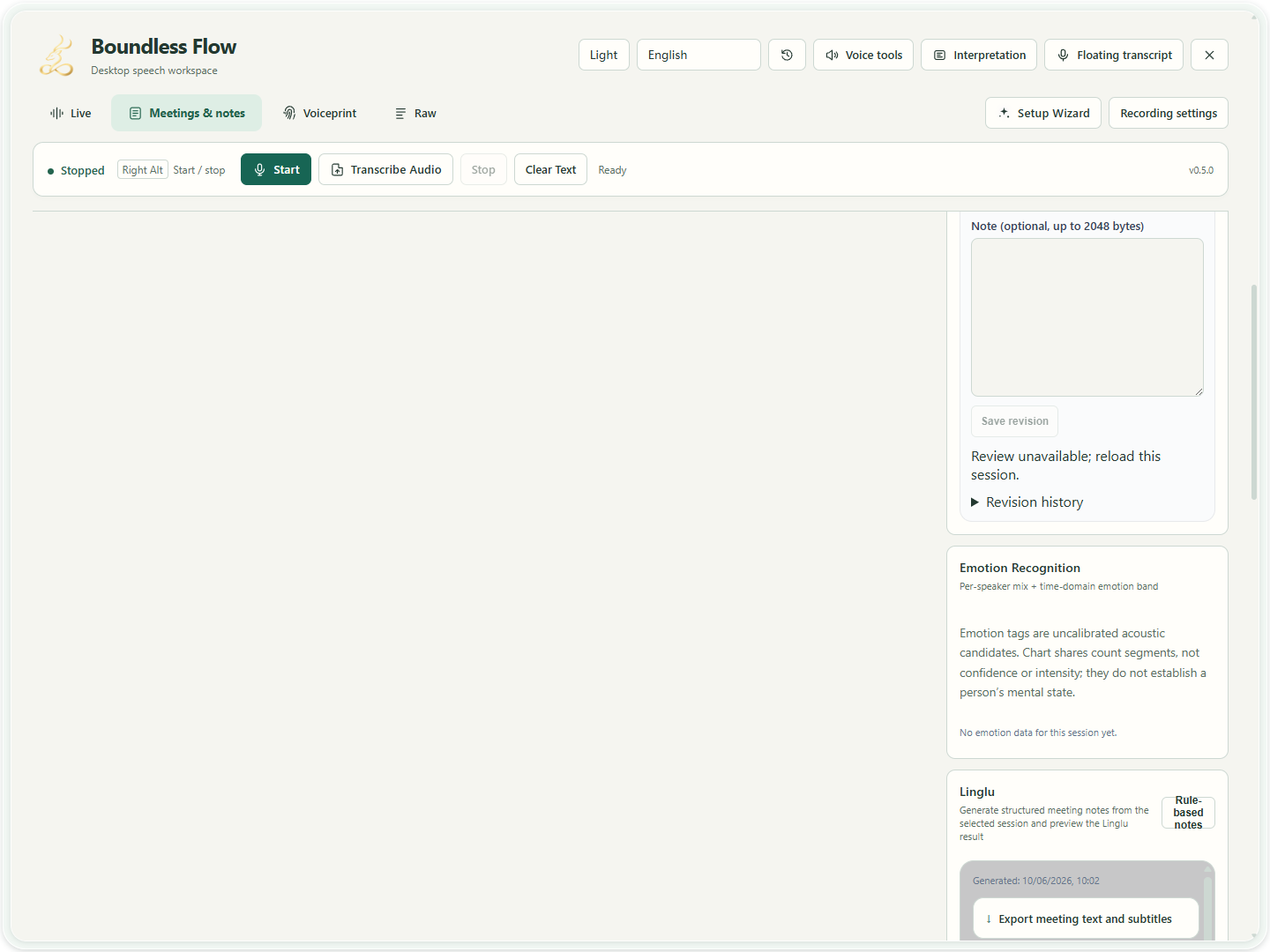This screenshot has width=1270, height=952.
Task: Launch the Setup Wizard
Action: pos(1043,113)
